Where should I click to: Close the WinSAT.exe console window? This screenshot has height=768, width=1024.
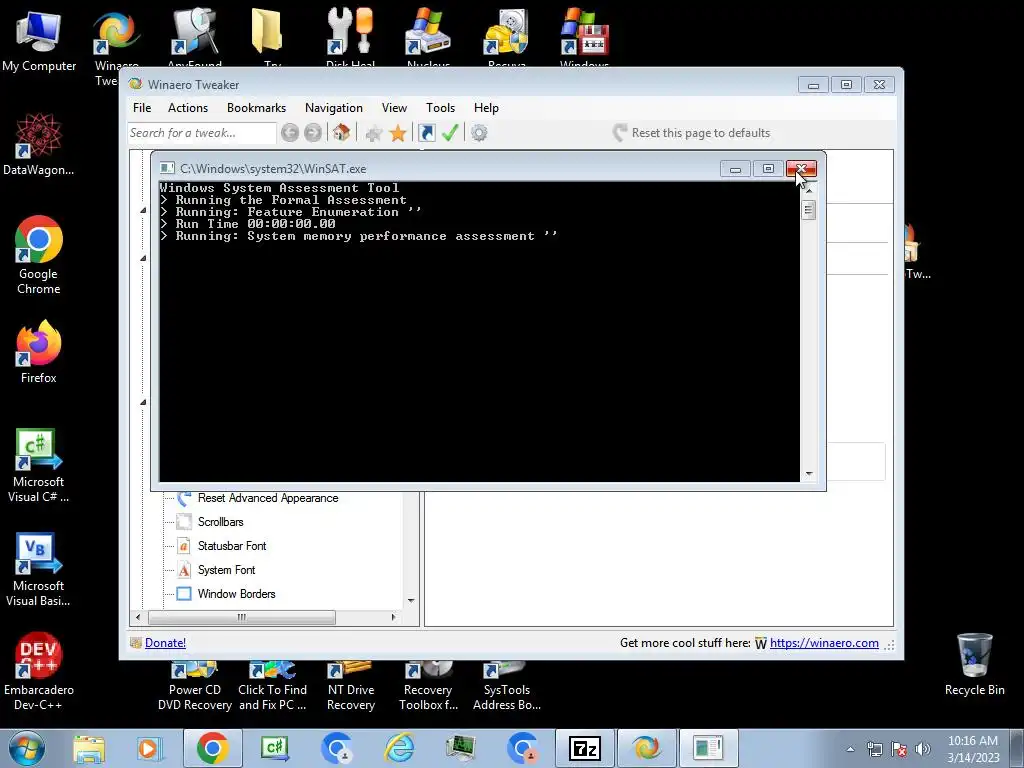point(801,169)
